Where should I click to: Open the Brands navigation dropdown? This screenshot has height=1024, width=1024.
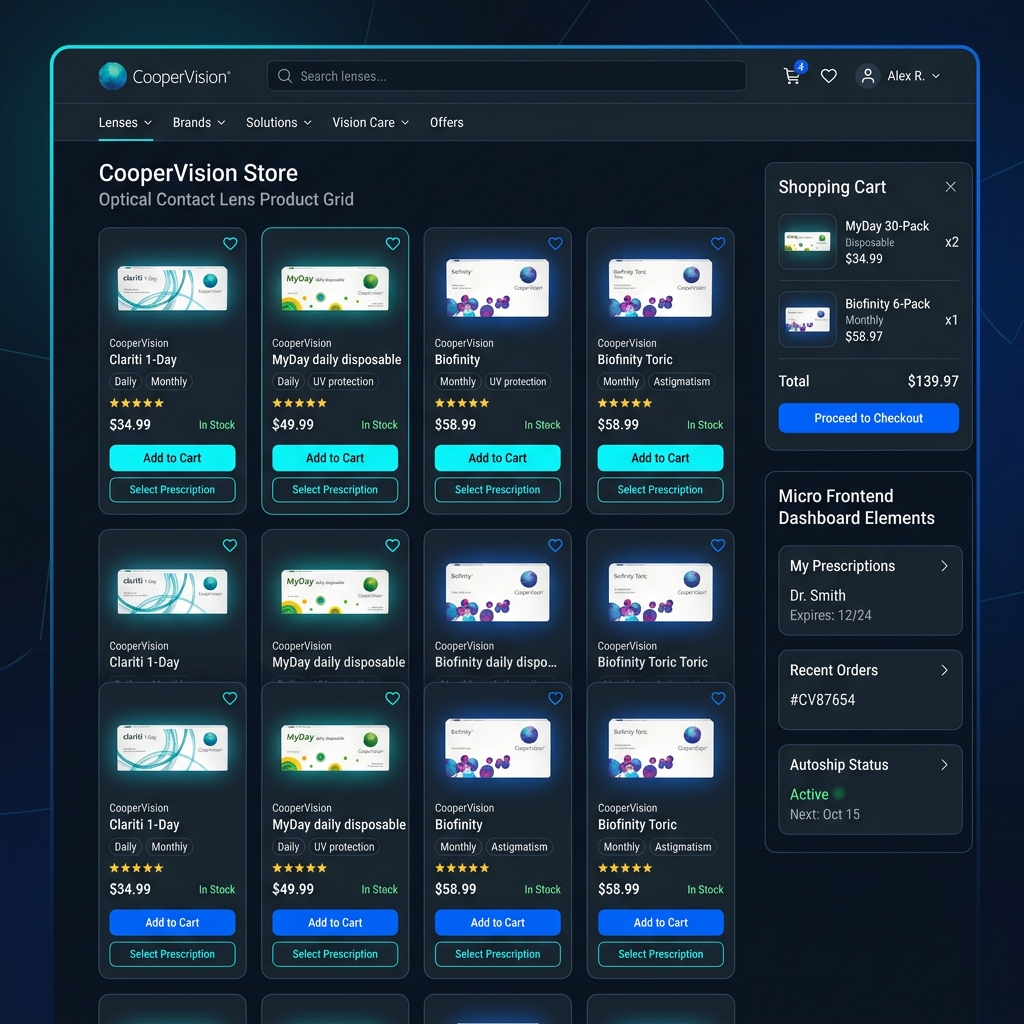[199, 122]
